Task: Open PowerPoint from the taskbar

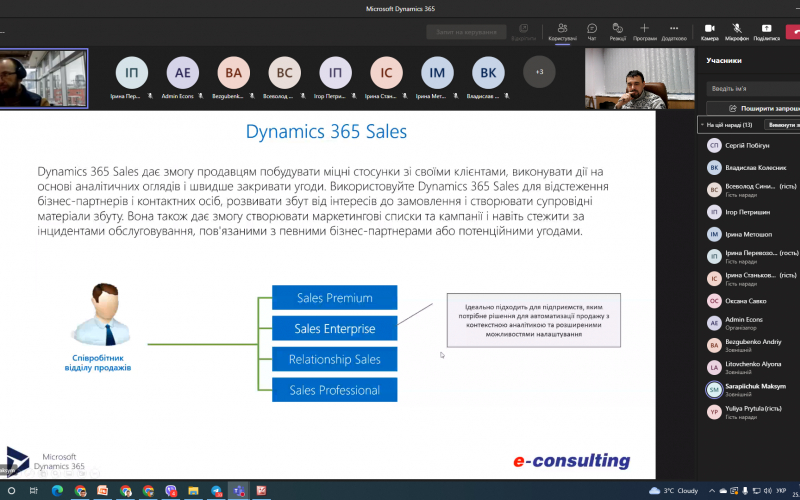Action: click(x=103, y=491)
